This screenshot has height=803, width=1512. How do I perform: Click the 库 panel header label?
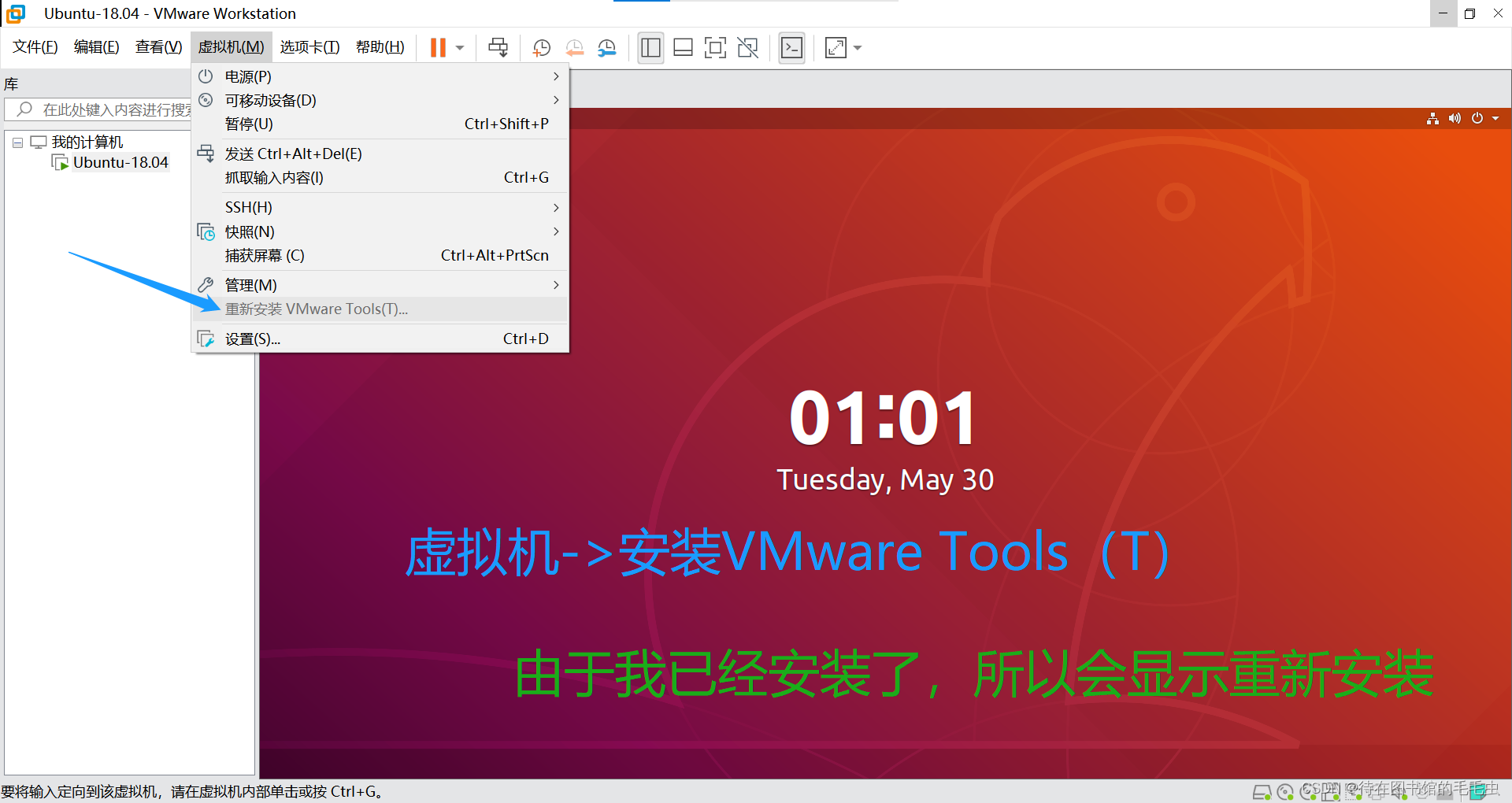click(x=11, y=83)
